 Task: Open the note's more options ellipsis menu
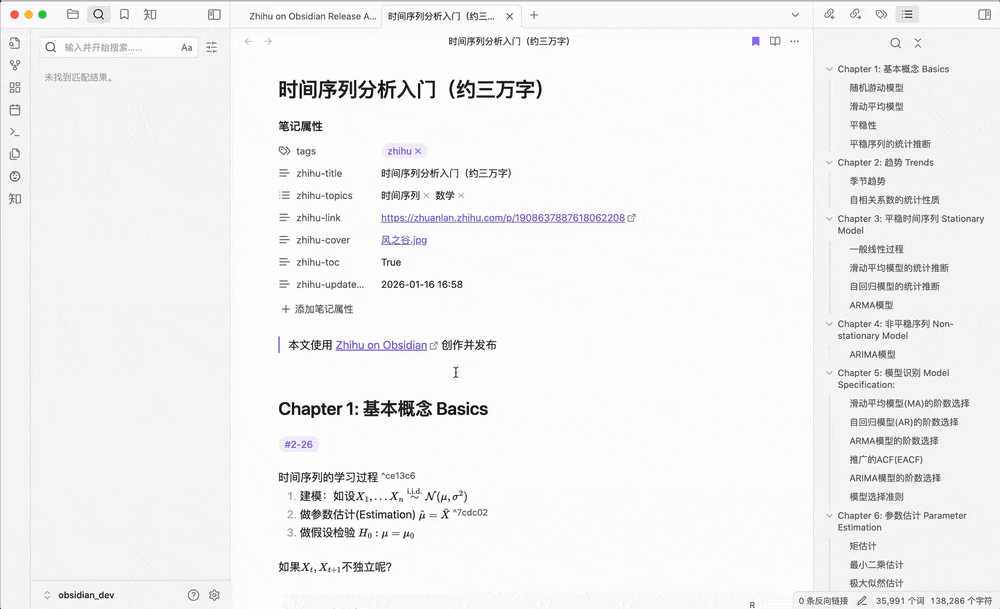click(x=797, y=41)
